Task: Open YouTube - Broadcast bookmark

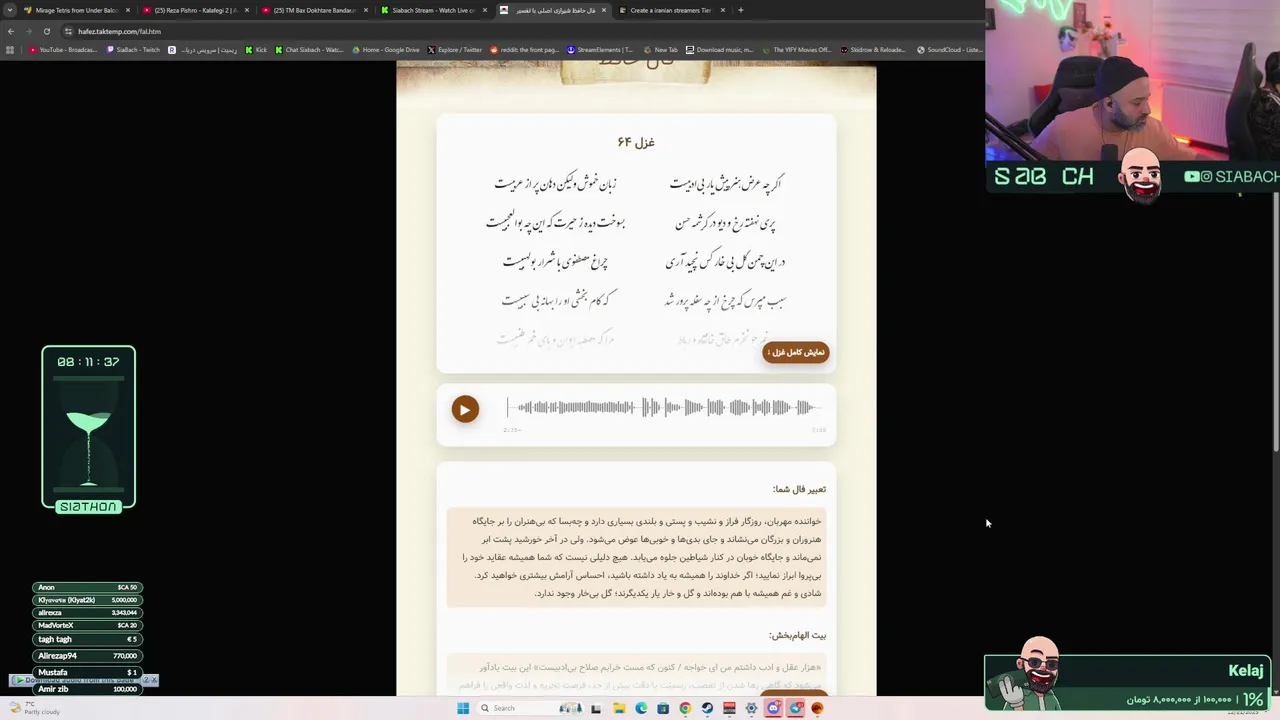Action: pyautogui.click(x=63, y=50)
